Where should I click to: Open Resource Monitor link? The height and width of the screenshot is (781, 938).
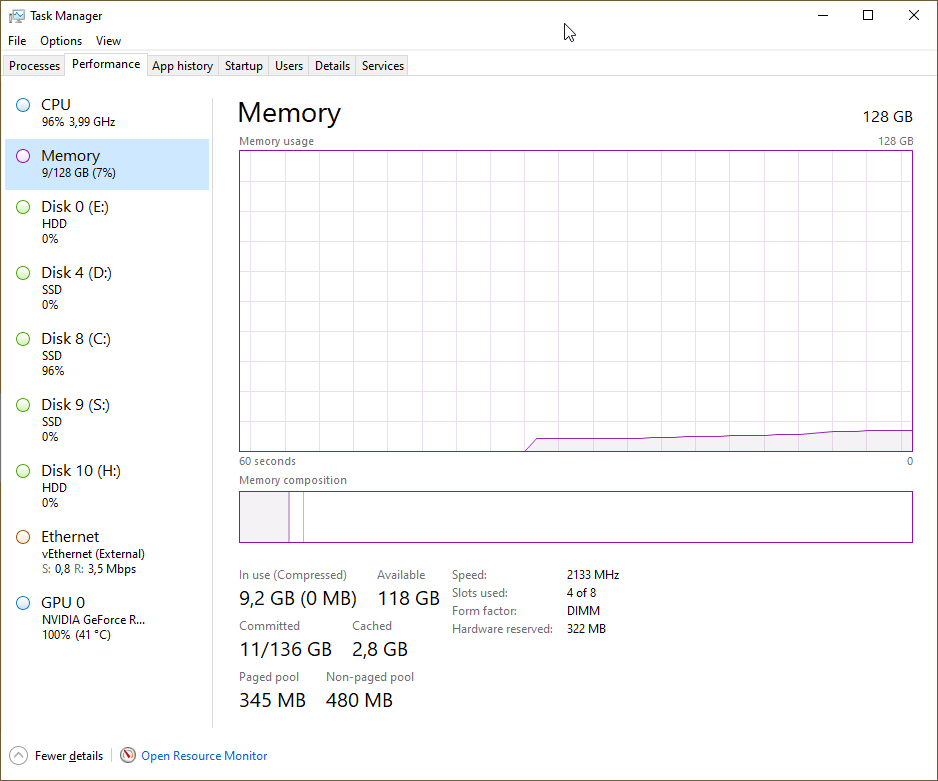pyautogui.click(x=204, y=756)
